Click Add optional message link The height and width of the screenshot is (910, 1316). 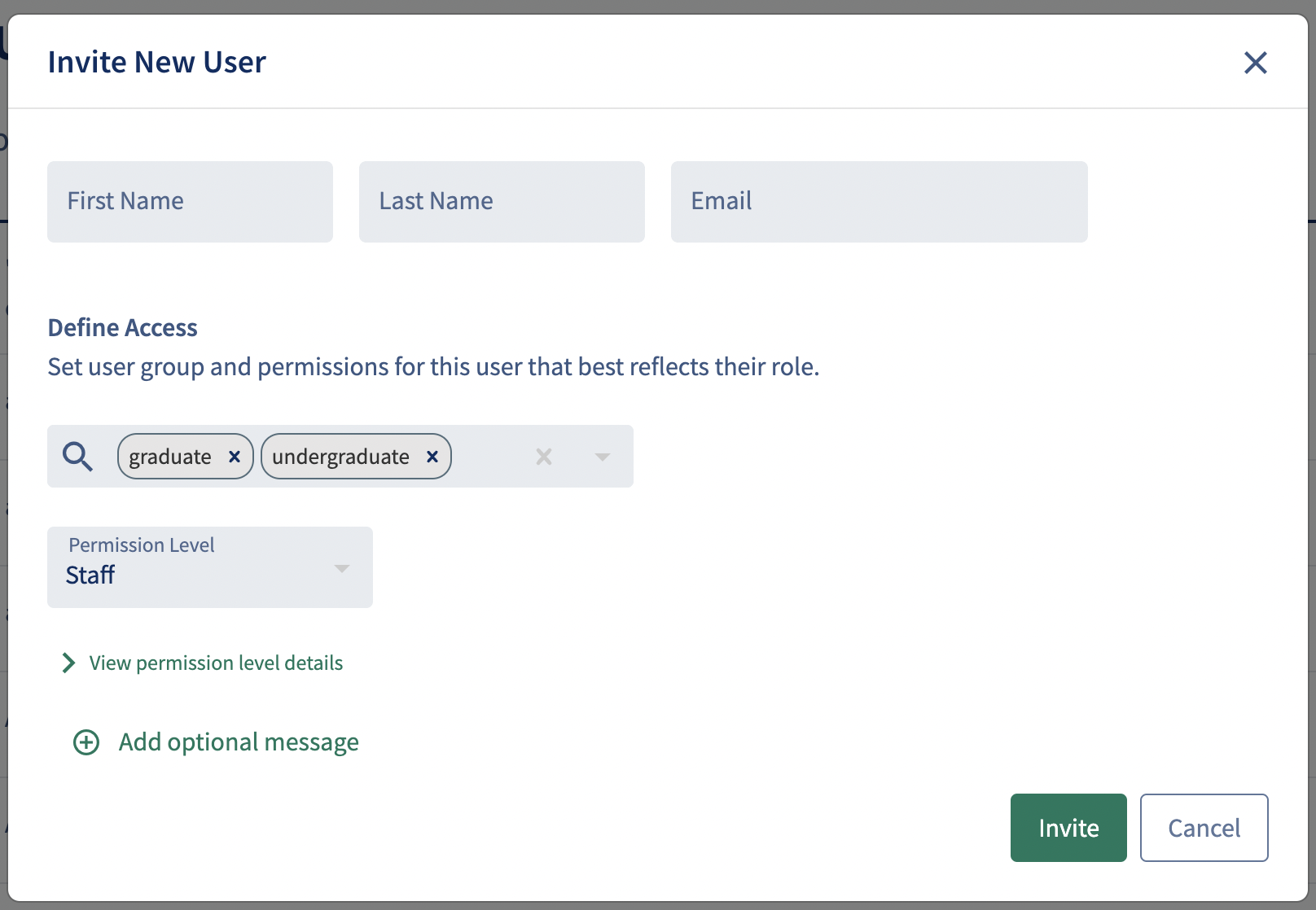point(239,742)
